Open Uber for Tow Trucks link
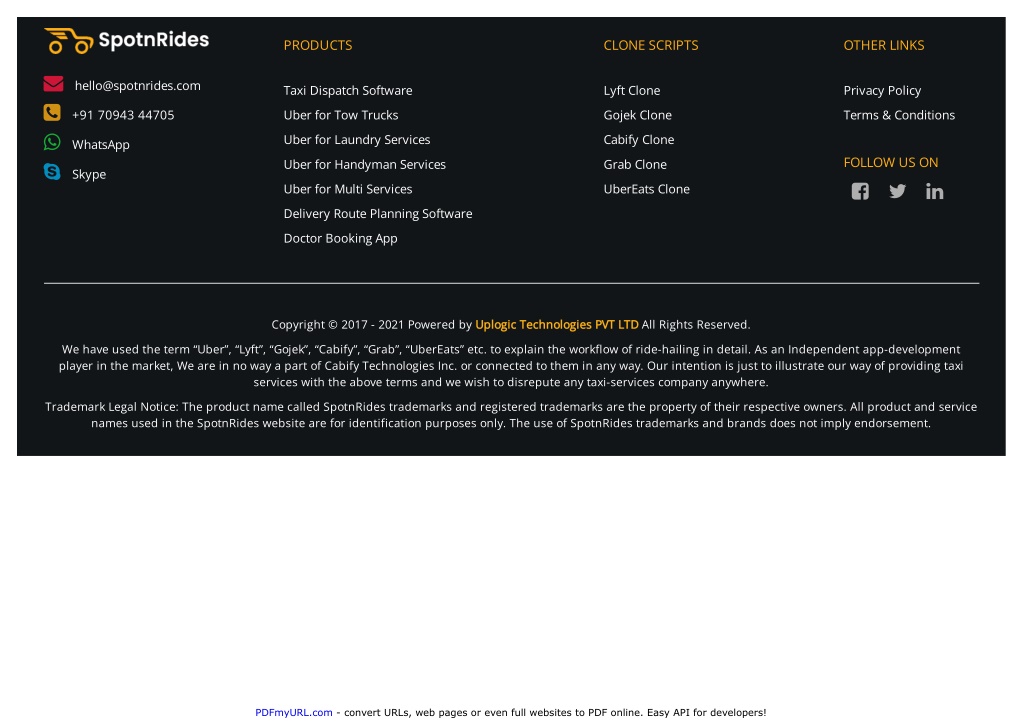1024x723 pixels. [341, 115]
